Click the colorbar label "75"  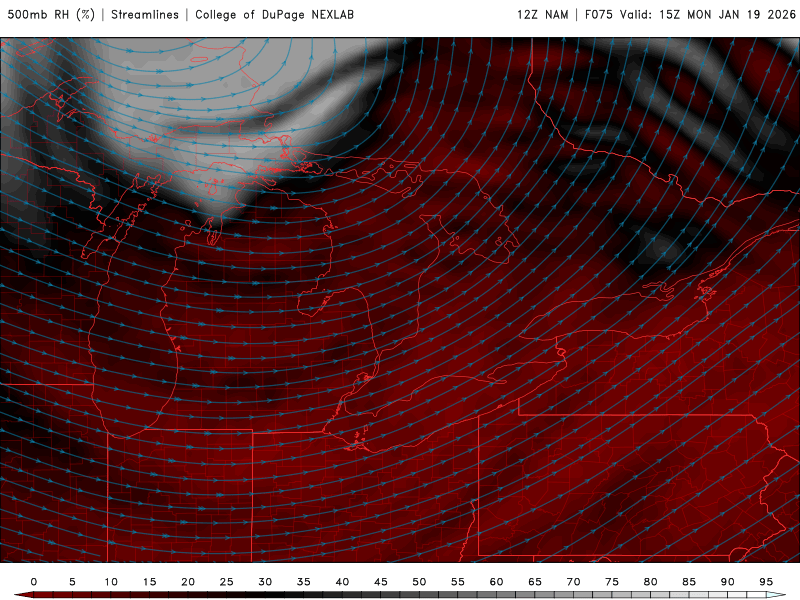612,582
